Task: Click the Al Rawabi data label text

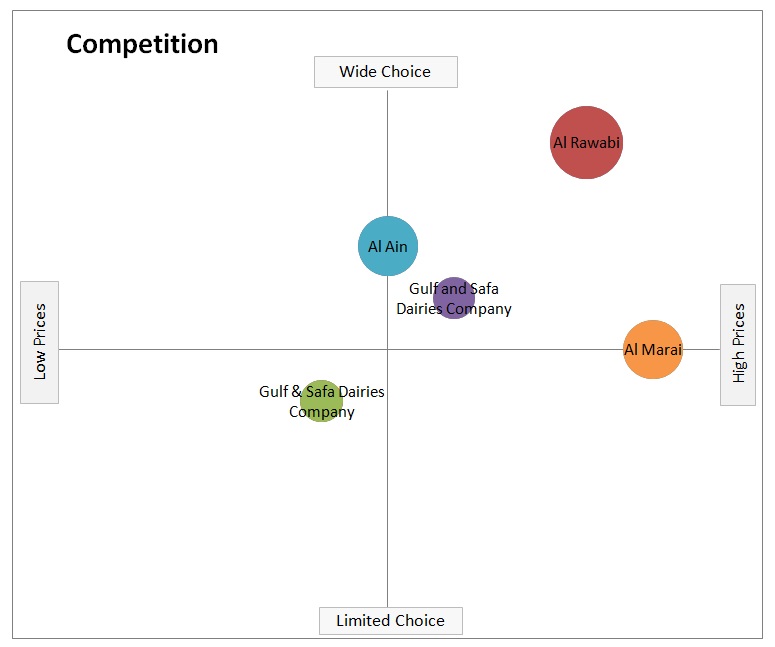Action: (587, 143)
